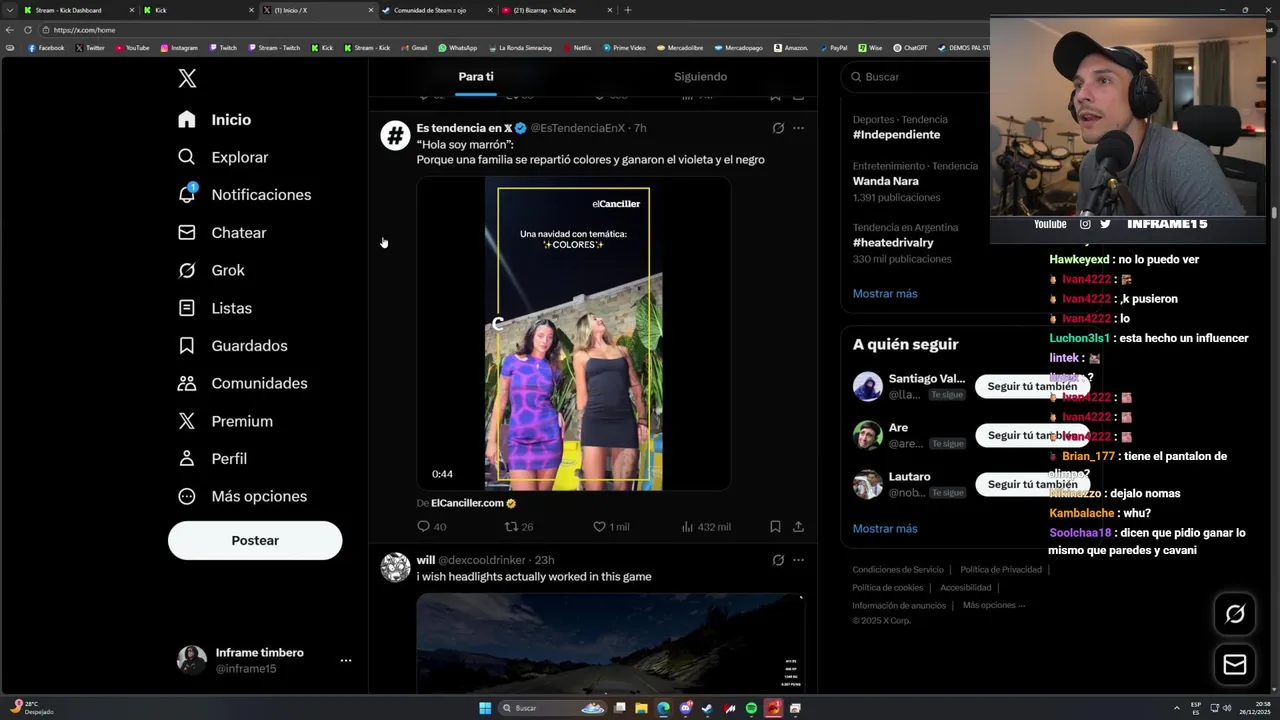This screenshot has height=720, width=1280.
Task: Click Grok icon on will's post
Action: (778, 560)
